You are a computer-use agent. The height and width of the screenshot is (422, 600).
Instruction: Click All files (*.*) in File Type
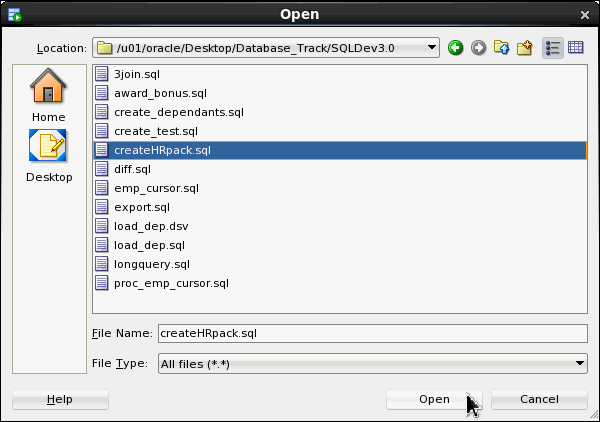tap(195, 364)
